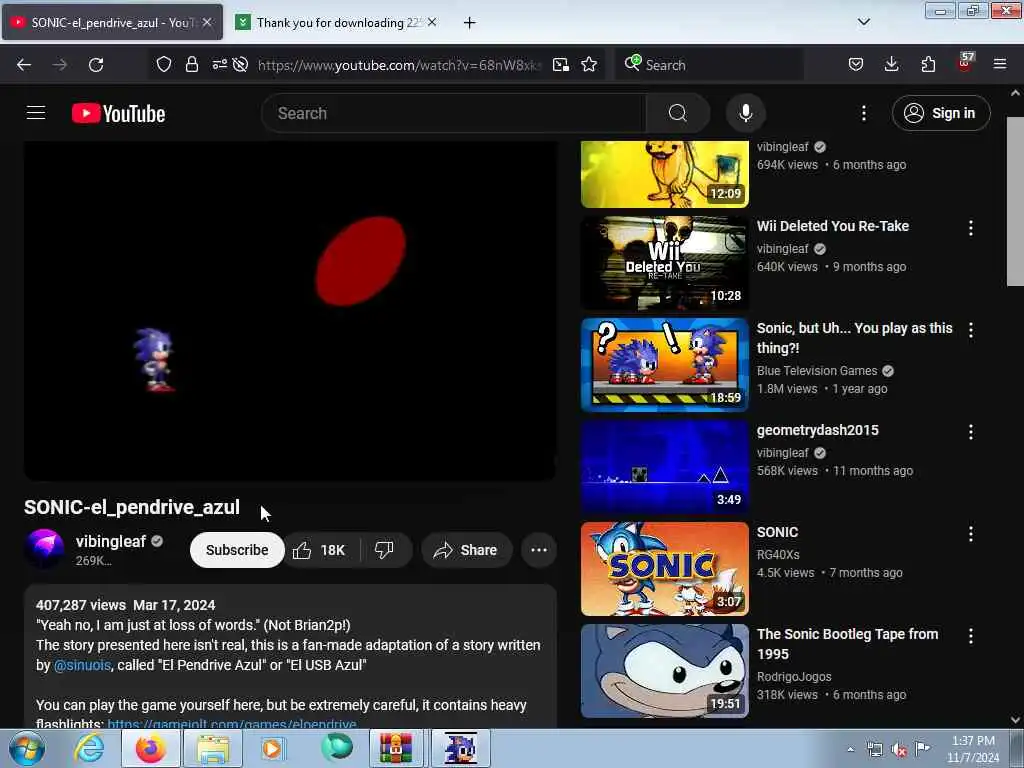Close the Thank you for downloading tab
1024x768 pixels.
click(432, 22)
